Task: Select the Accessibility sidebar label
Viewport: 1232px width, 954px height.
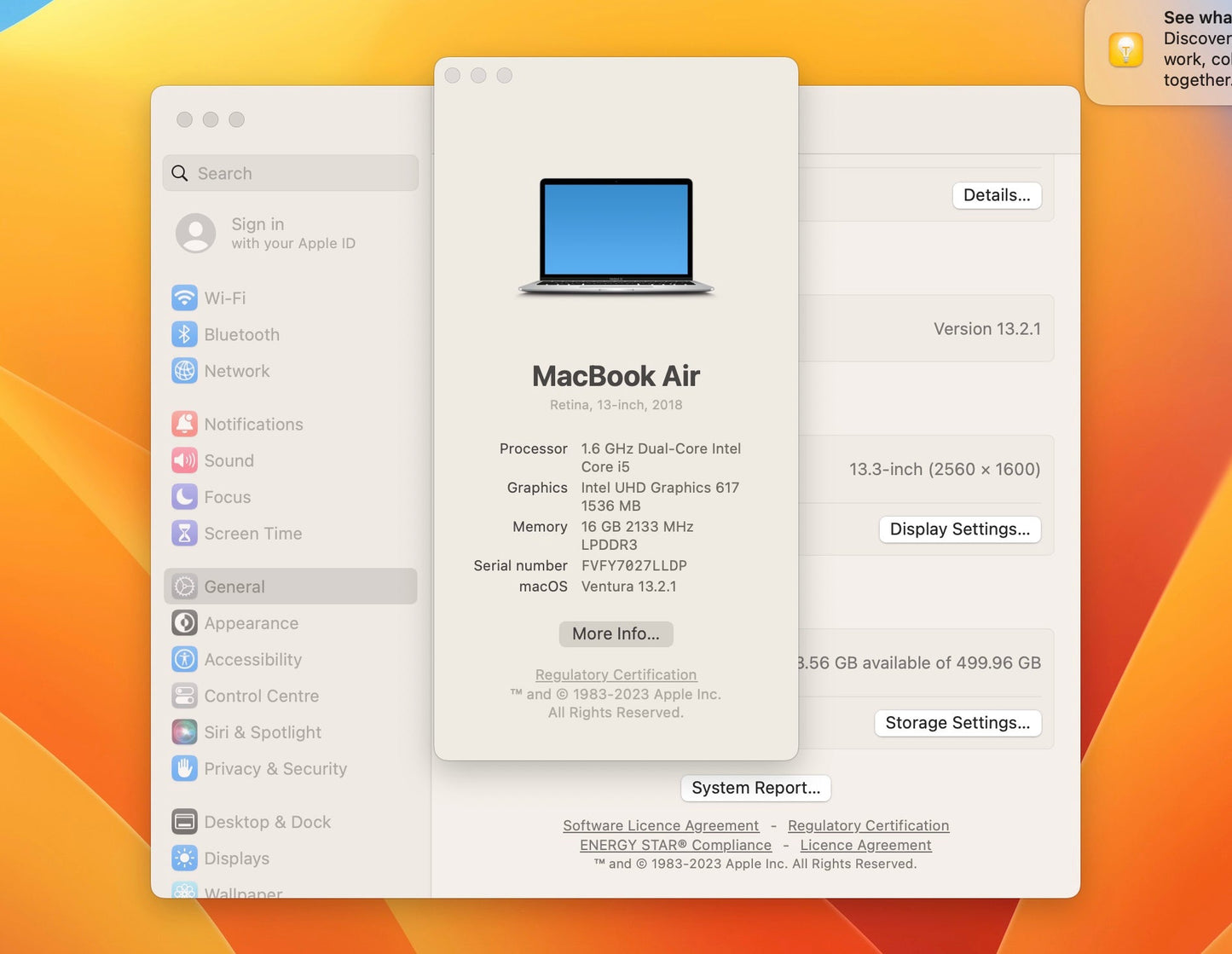Action: point(253,660)
